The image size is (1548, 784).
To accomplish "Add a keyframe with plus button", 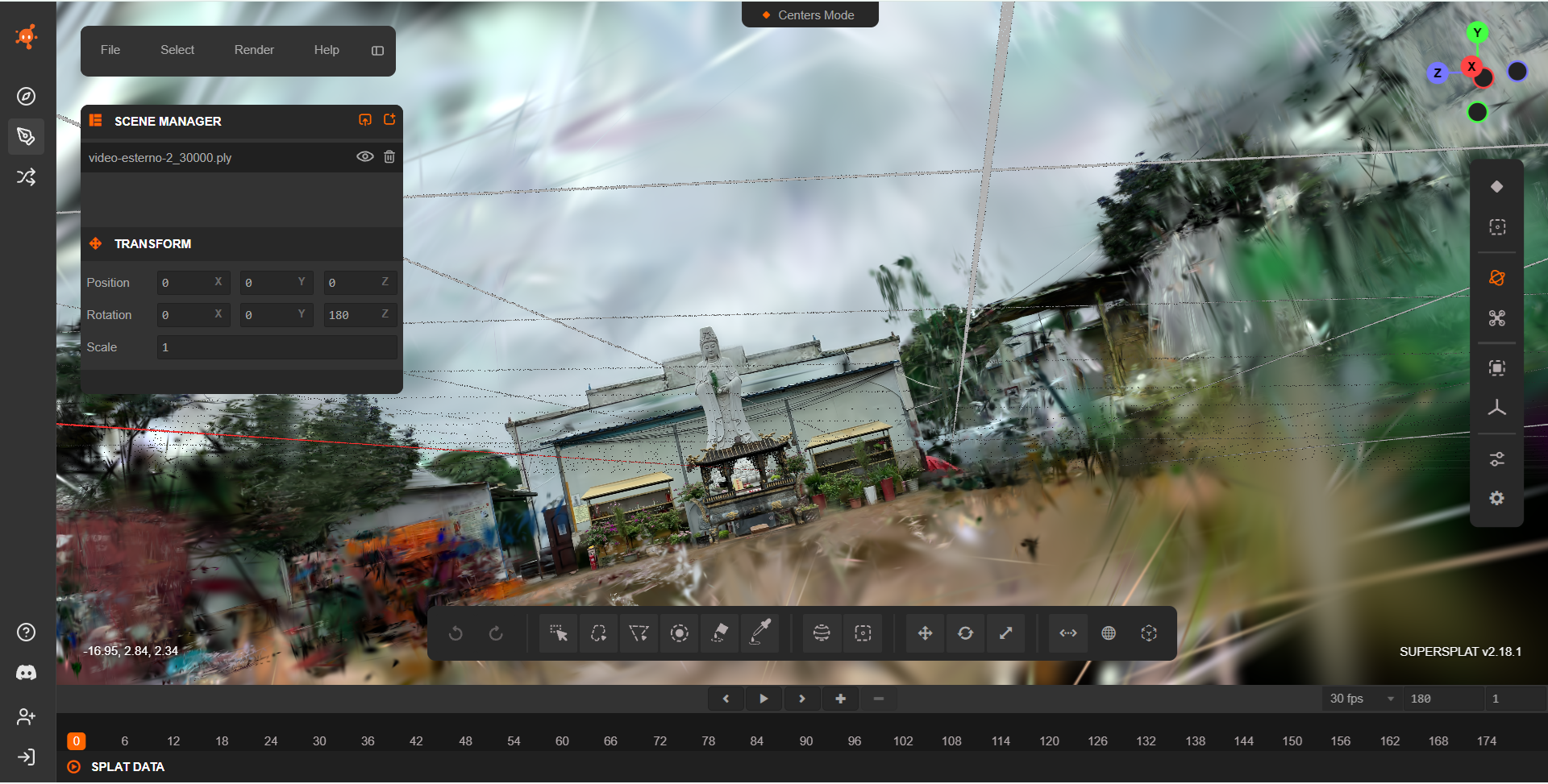I will 840,699.
